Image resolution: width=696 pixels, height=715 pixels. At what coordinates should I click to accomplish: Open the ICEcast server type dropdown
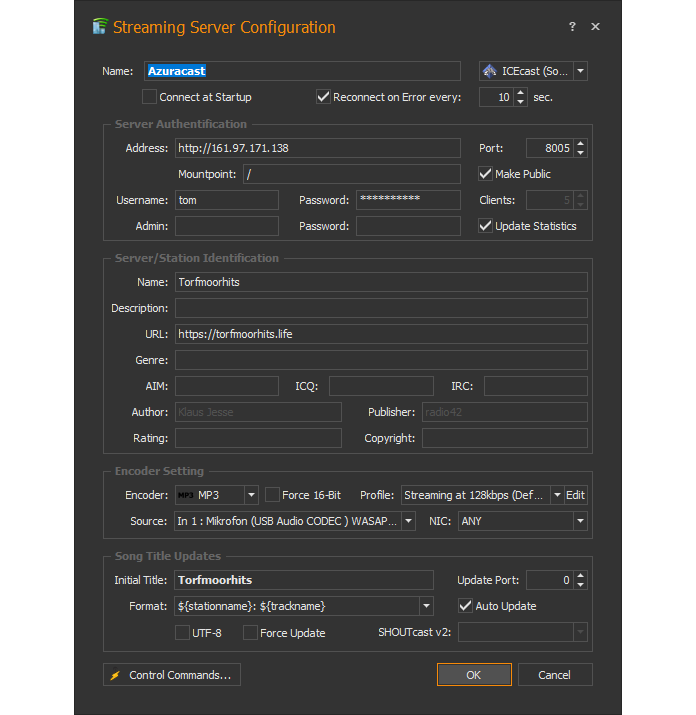point(580,71)
